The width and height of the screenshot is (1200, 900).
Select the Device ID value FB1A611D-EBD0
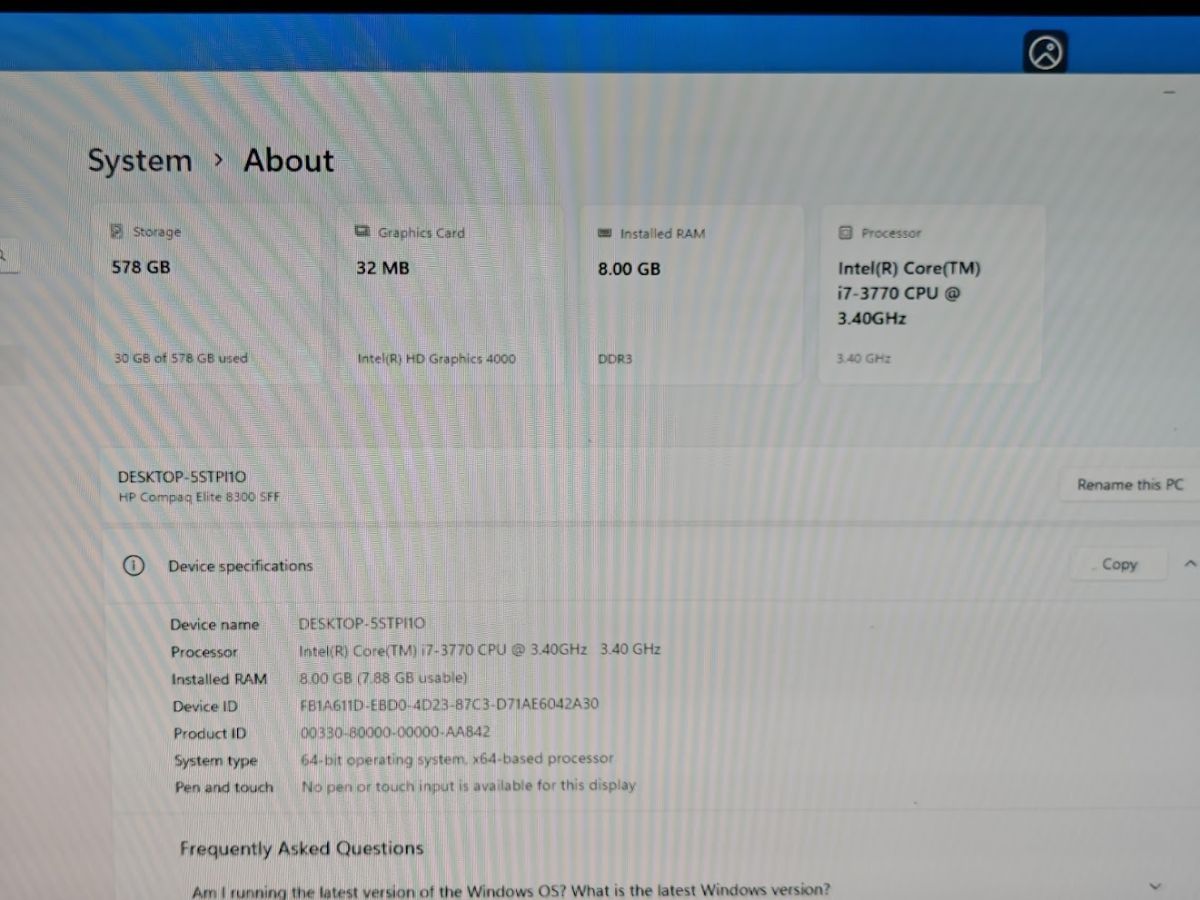coord(449,704)
